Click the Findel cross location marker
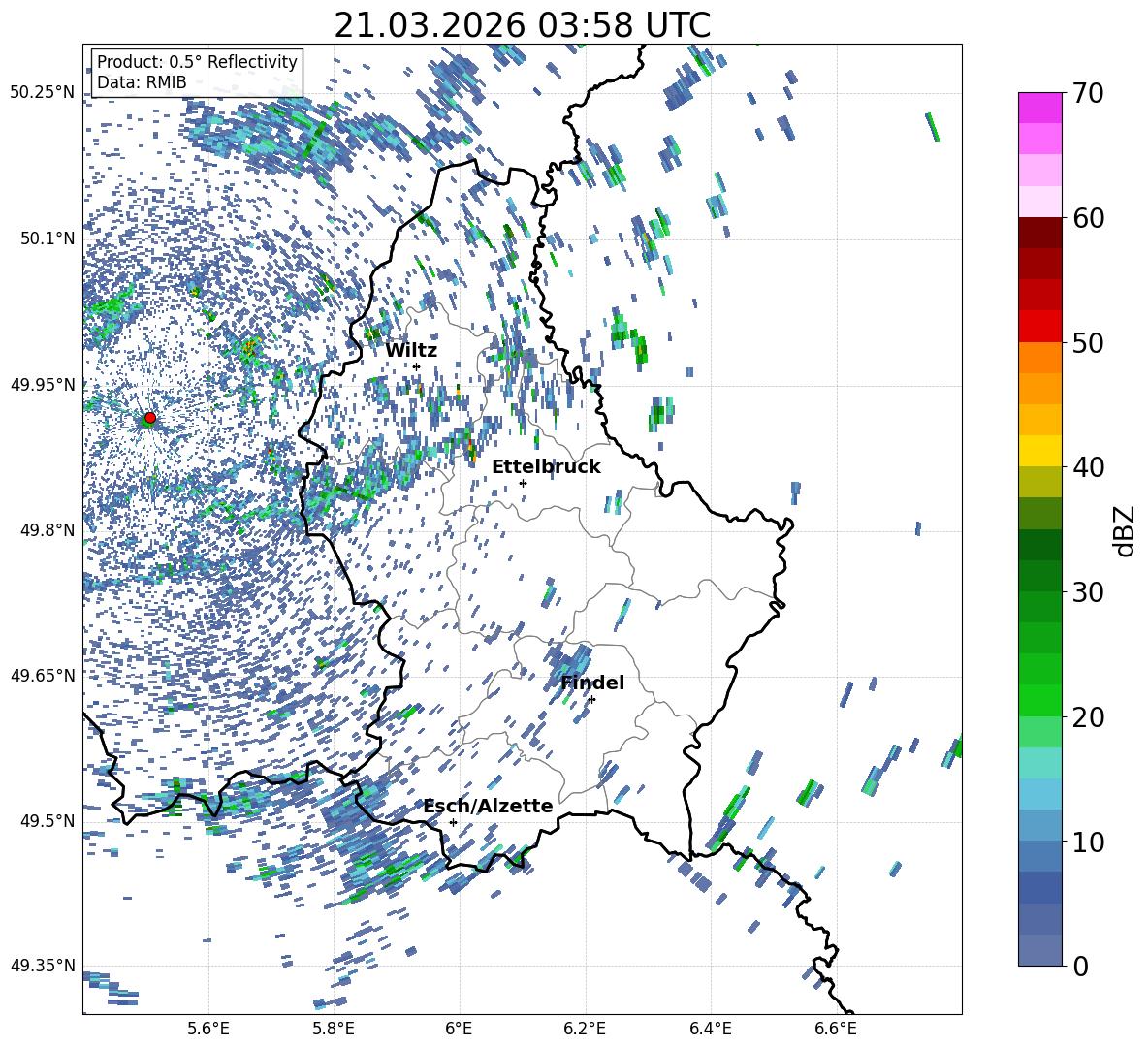 click(x=591, y=700)
